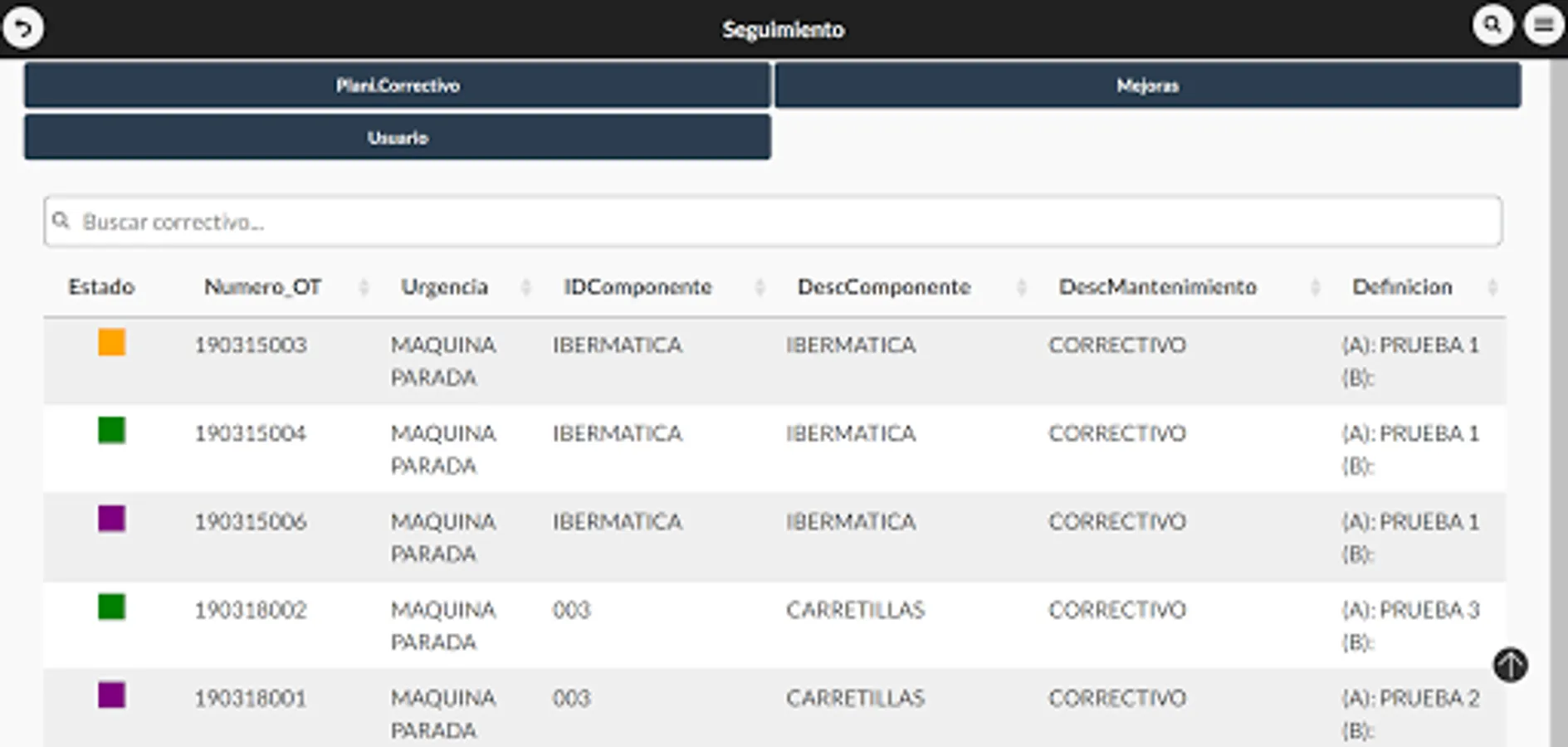
Task: Click the back arrow icon
Action: tap(23, 28)
